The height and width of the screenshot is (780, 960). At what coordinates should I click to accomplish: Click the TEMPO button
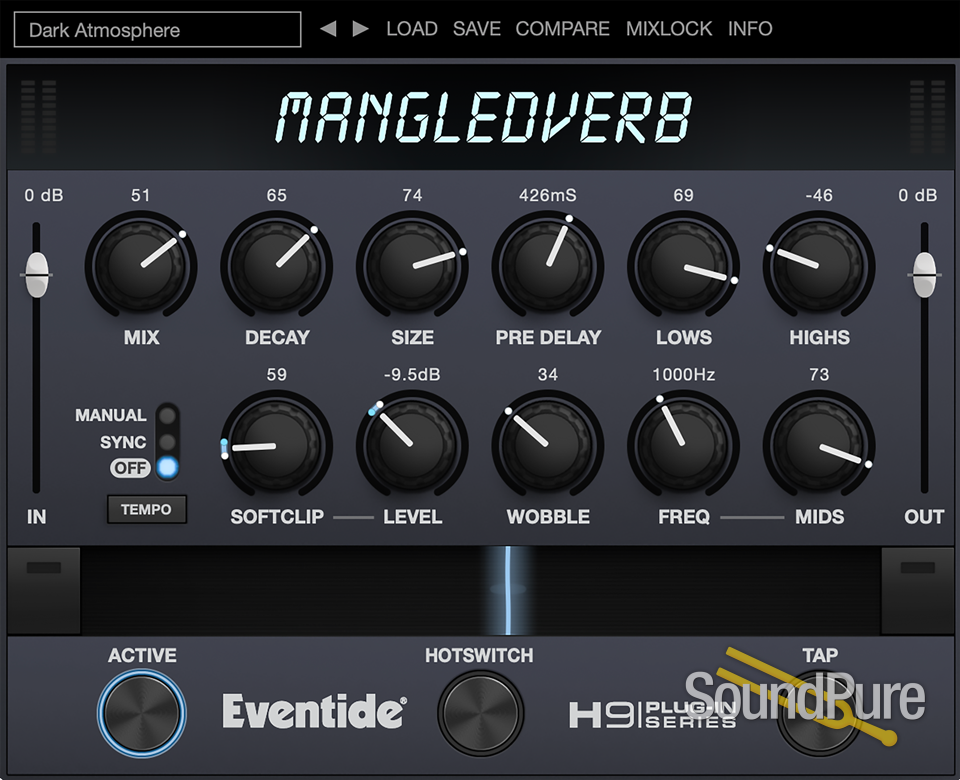pyautogui.click(x=147, y=509)
